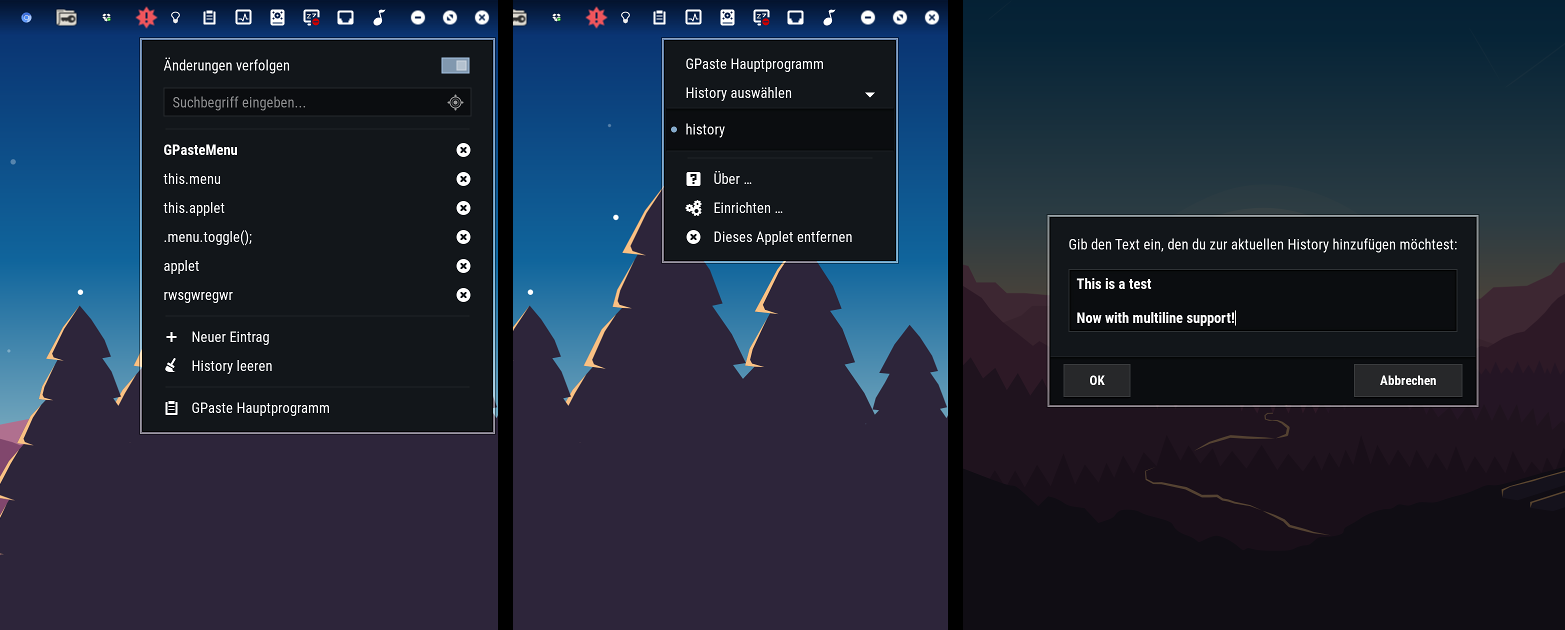Select the this.applet history item
Viewport: 1565px width, 630px height.
tap(194, 208)
